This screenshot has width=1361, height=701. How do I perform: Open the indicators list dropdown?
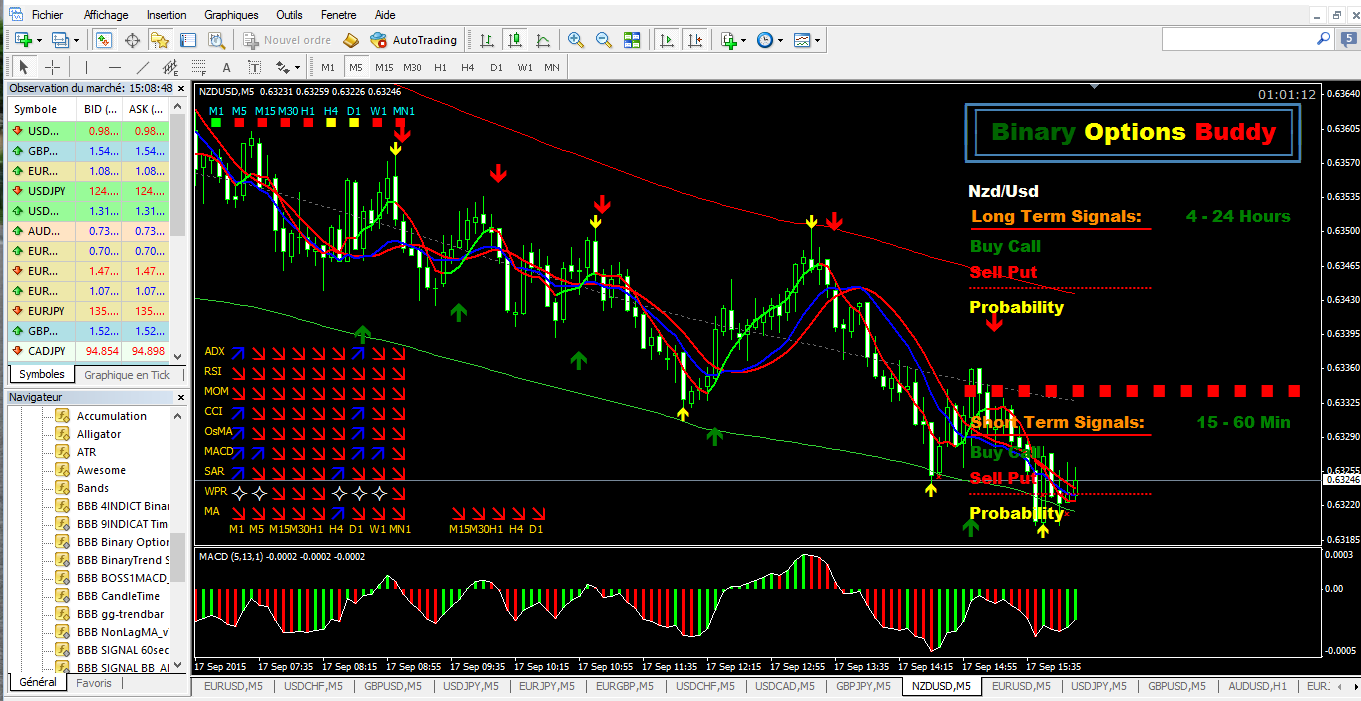coord(740,40)
